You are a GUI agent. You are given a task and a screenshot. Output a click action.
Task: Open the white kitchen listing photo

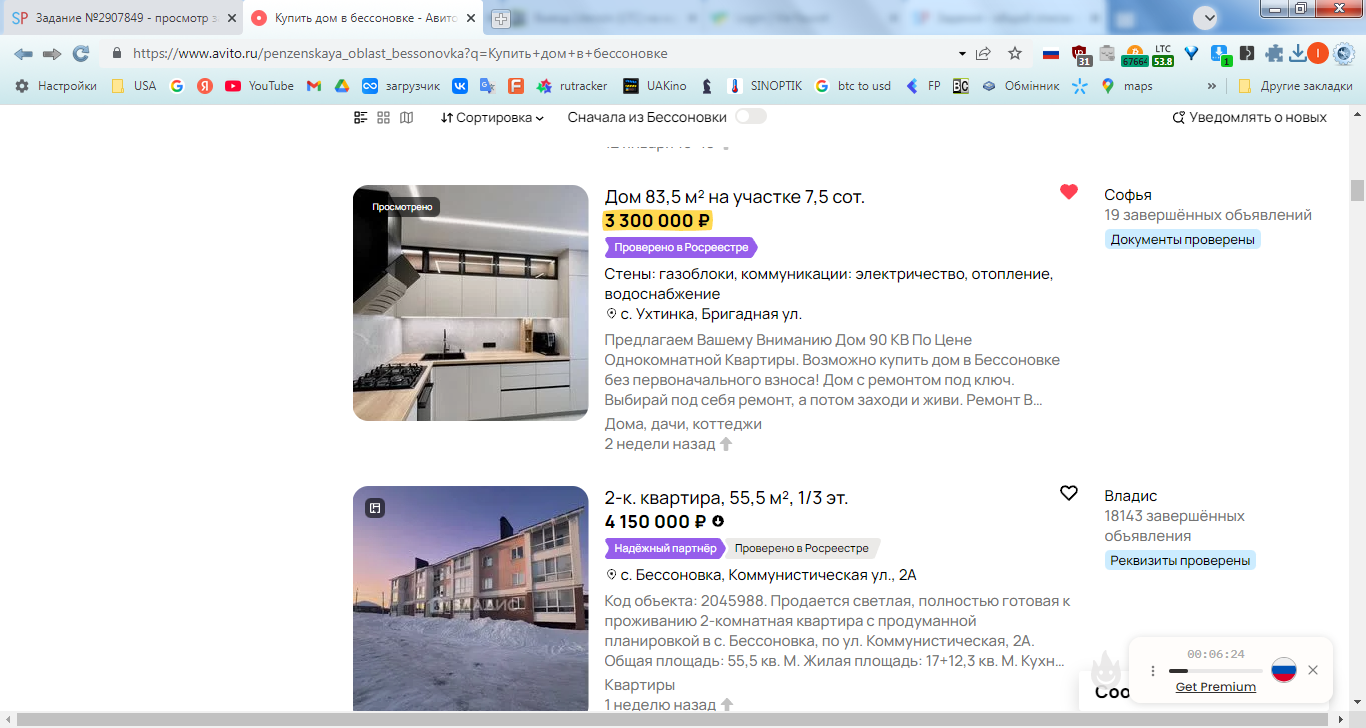pos(471,303)
